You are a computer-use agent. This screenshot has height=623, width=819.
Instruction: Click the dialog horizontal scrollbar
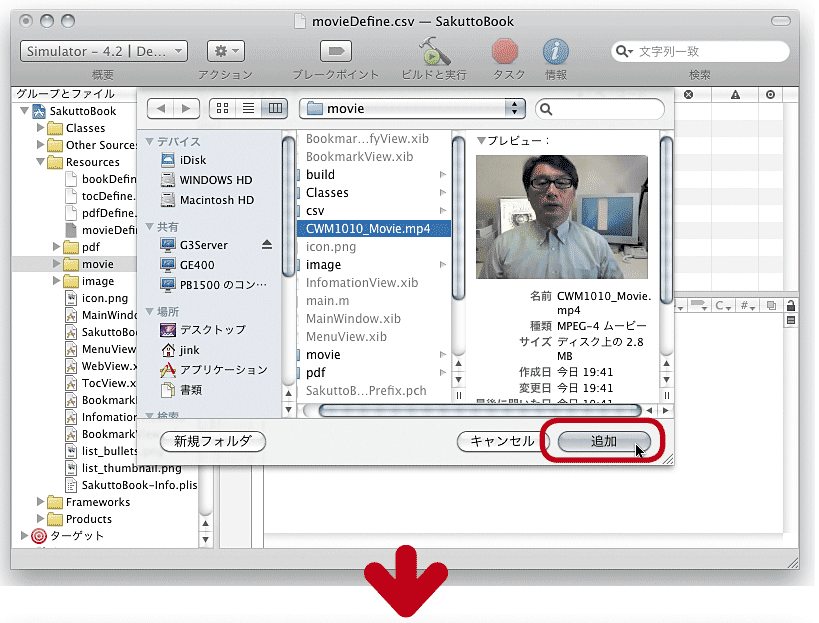(480, 410)
